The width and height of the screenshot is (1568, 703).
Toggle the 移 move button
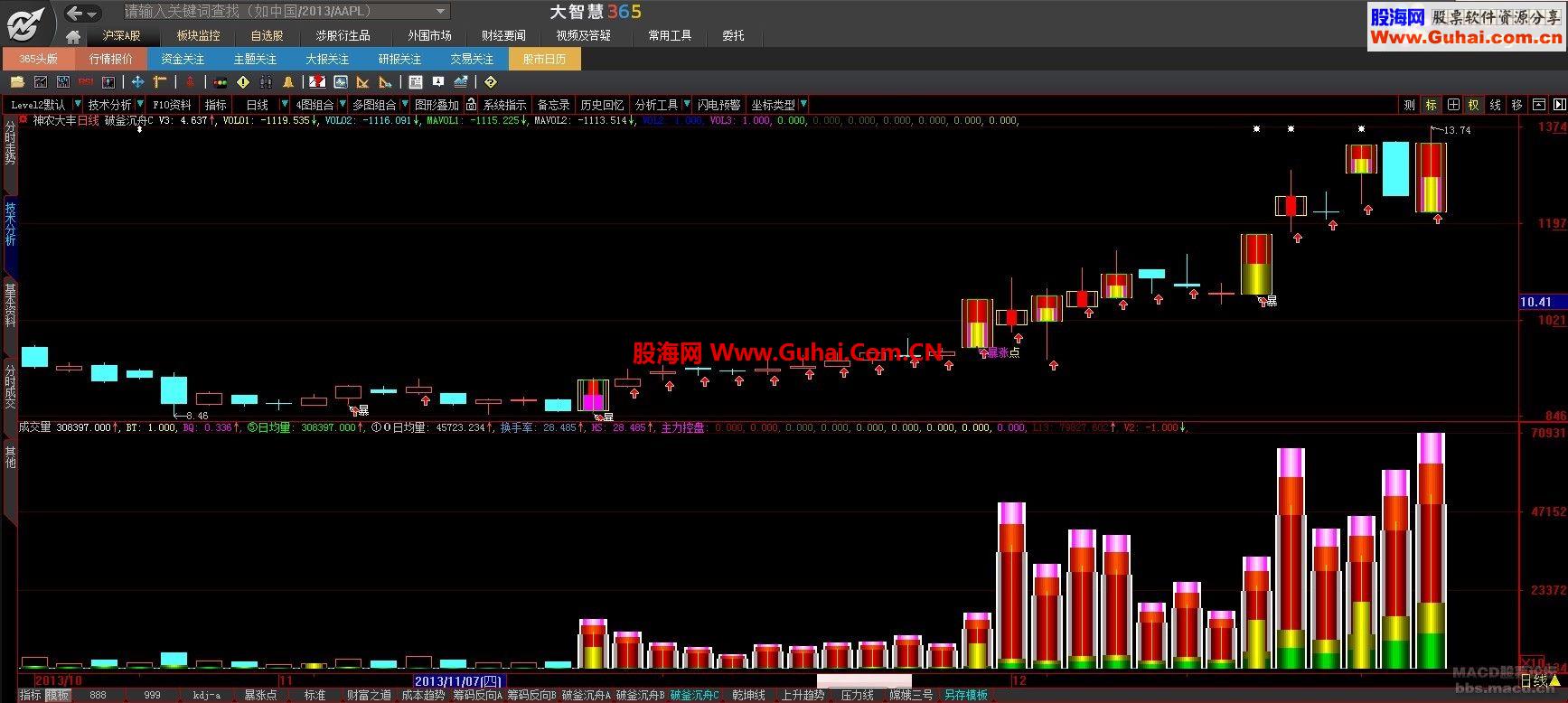pyautogui.click(x=1516, y=105)
